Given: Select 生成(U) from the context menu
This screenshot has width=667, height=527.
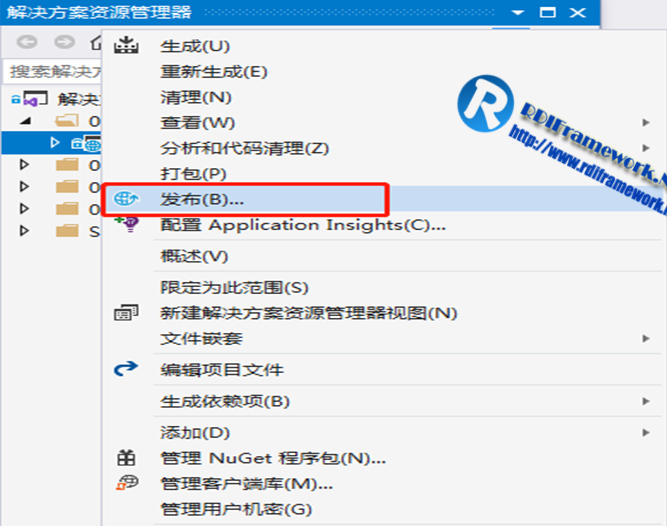Looking at the screenshot, I should pos(195,46).
